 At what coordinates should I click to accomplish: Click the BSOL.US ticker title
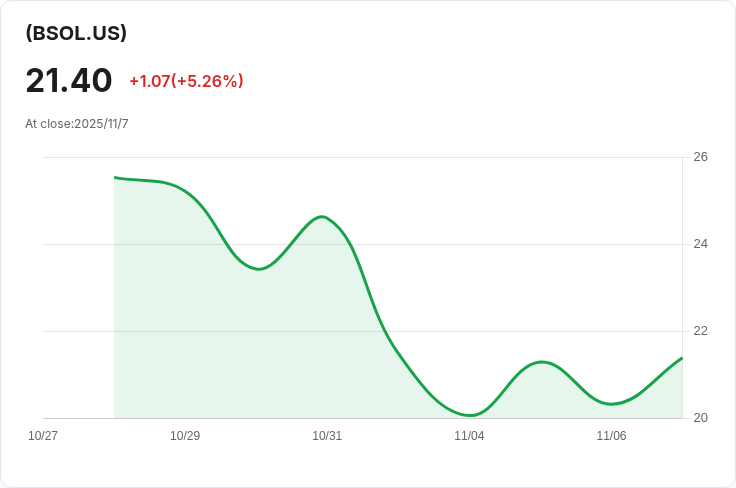click(x=76, y=33)
